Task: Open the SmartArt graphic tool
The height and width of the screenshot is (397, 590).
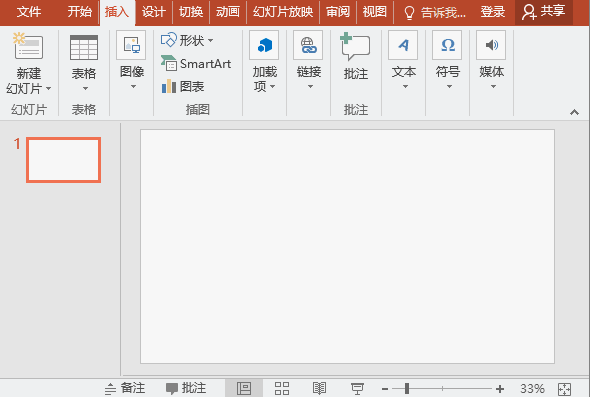Action: click(196, 64)
